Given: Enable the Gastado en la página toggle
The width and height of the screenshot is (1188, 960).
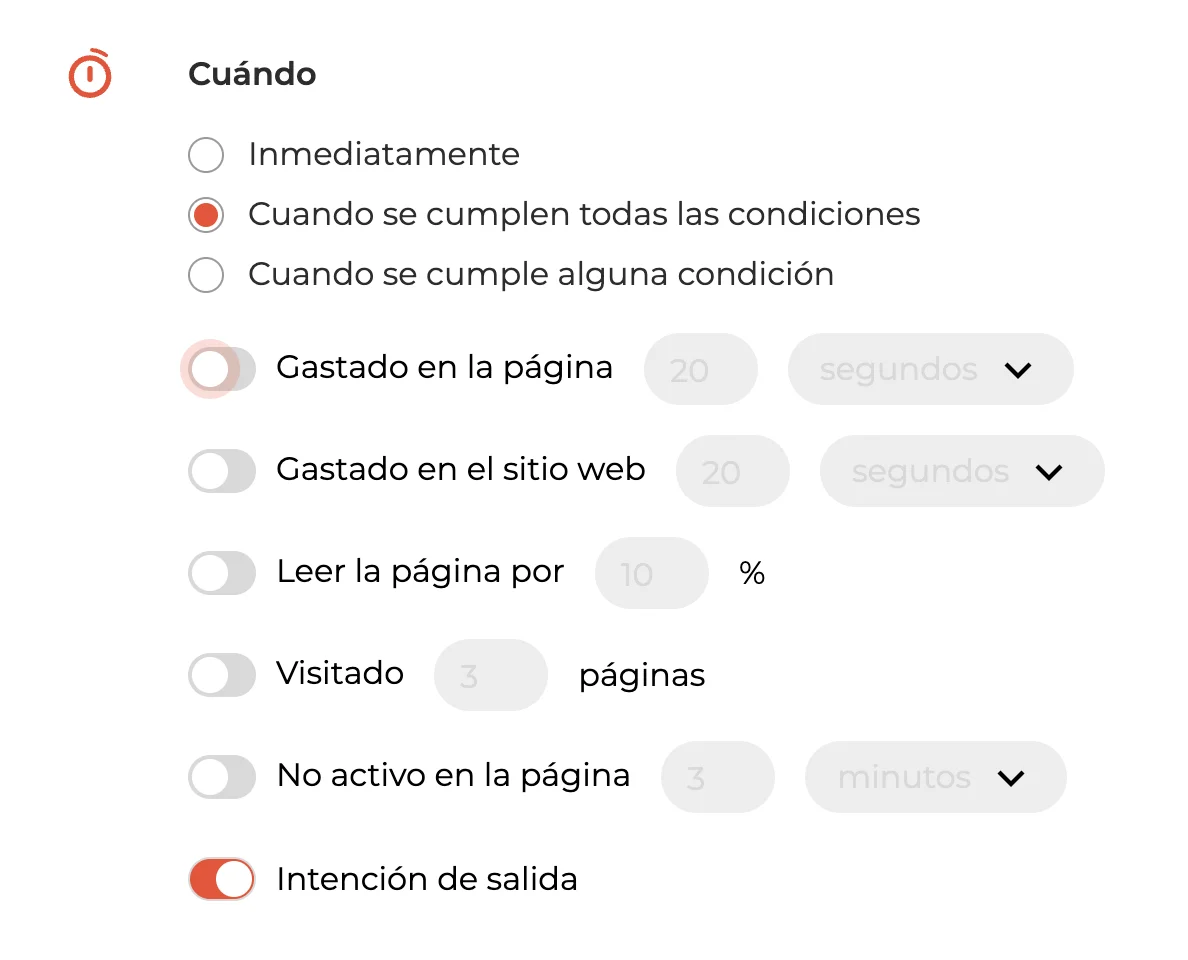Looking at the screenshot, I should tap(221, 369).
